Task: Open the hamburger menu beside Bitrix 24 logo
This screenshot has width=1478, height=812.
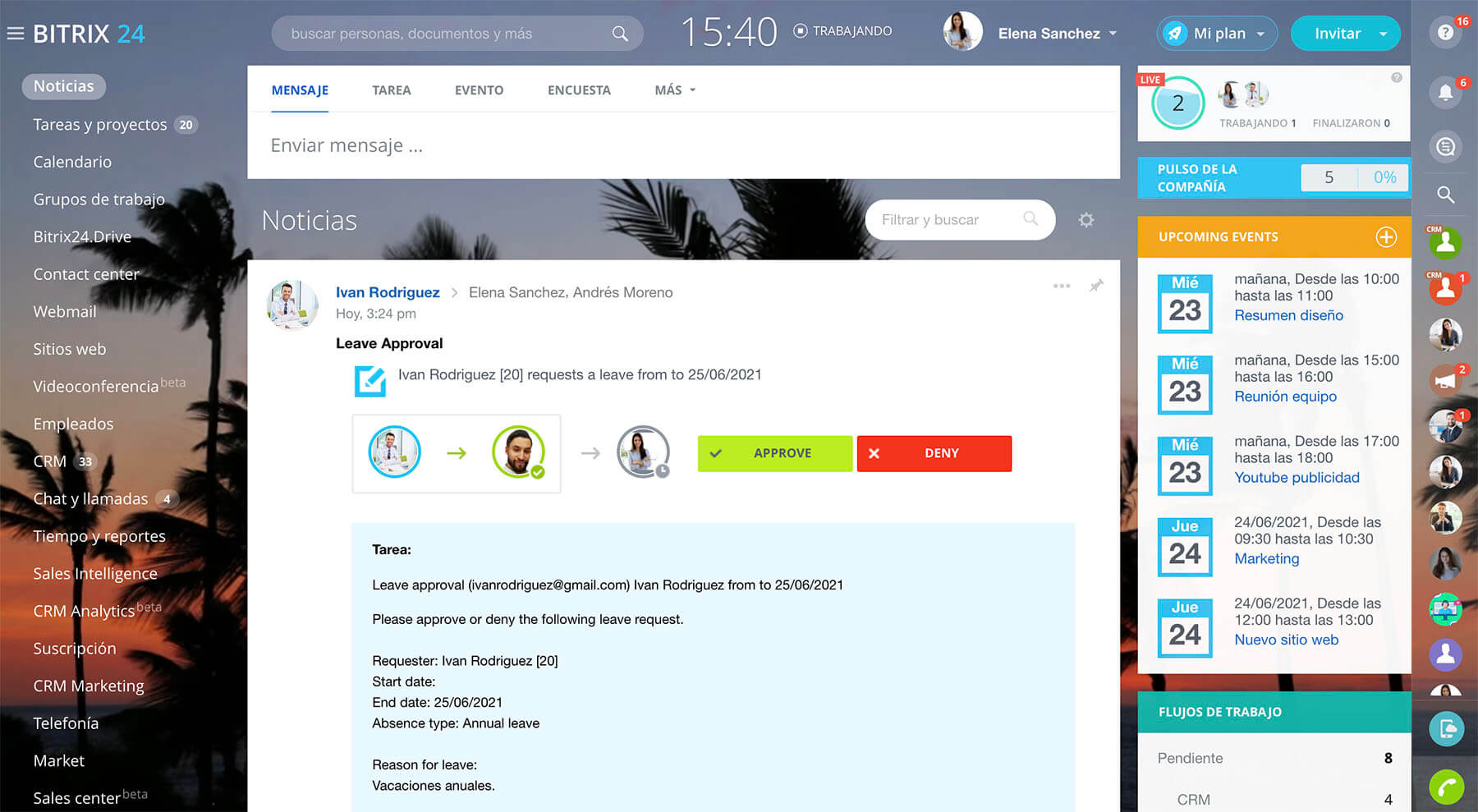Action: [x=15, y=34]
